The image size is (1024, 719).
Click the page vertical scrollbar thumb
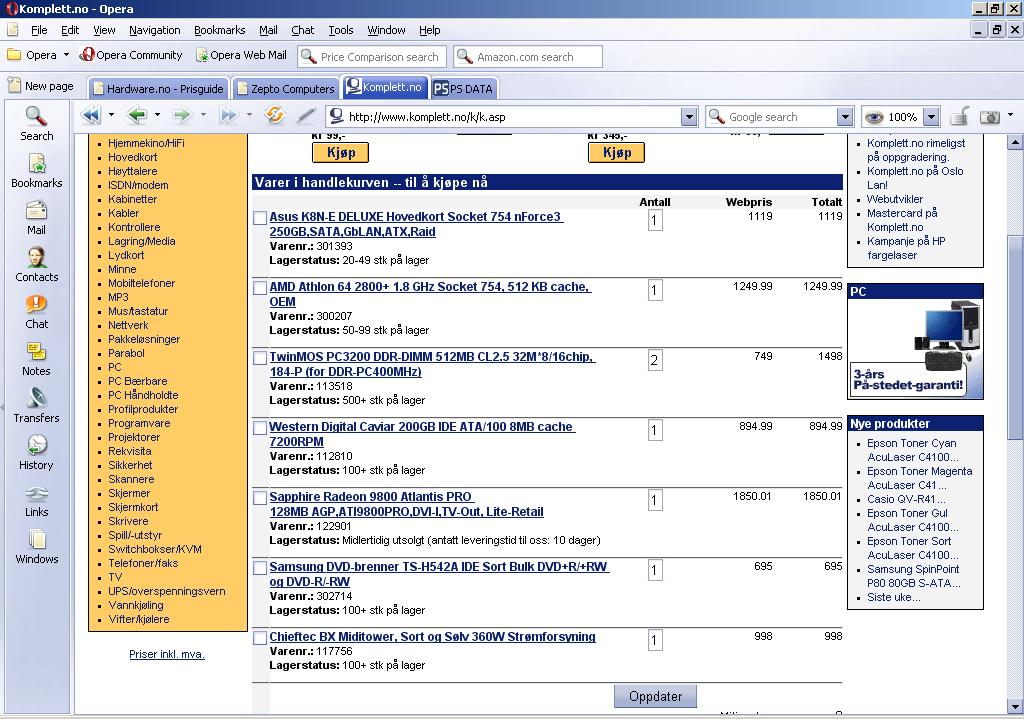[1015, 337]
